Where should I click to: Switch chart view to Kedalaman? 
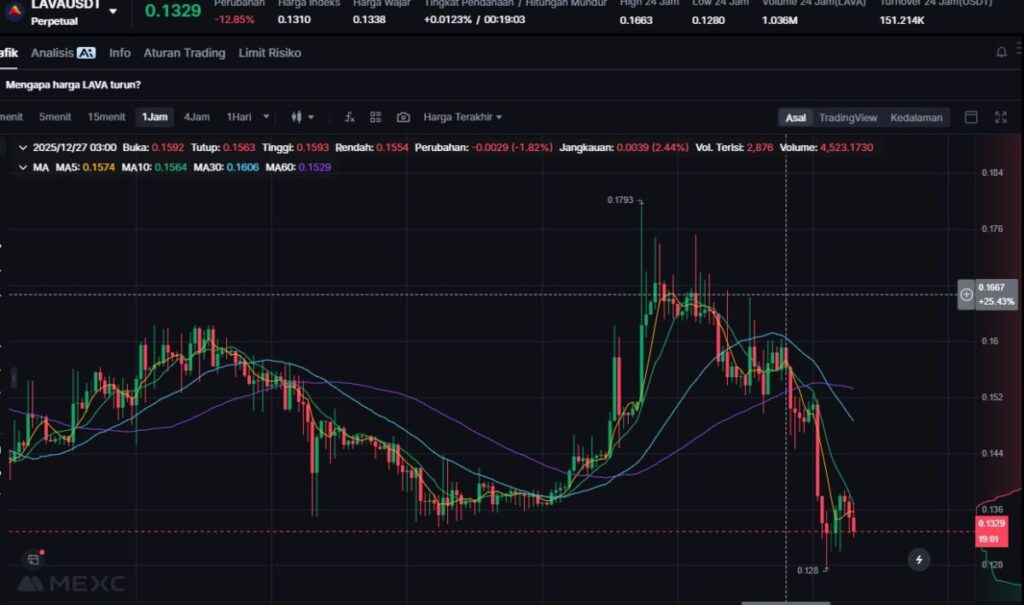(x=916, y=117)
